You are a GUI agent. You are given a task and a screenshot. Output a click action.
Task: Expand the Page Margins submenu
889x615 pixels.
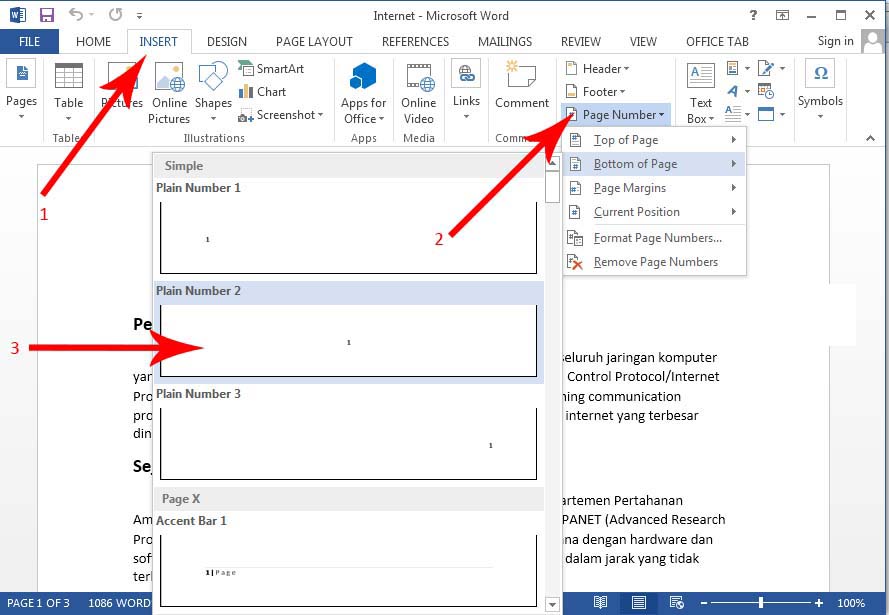tap(654, 188)
